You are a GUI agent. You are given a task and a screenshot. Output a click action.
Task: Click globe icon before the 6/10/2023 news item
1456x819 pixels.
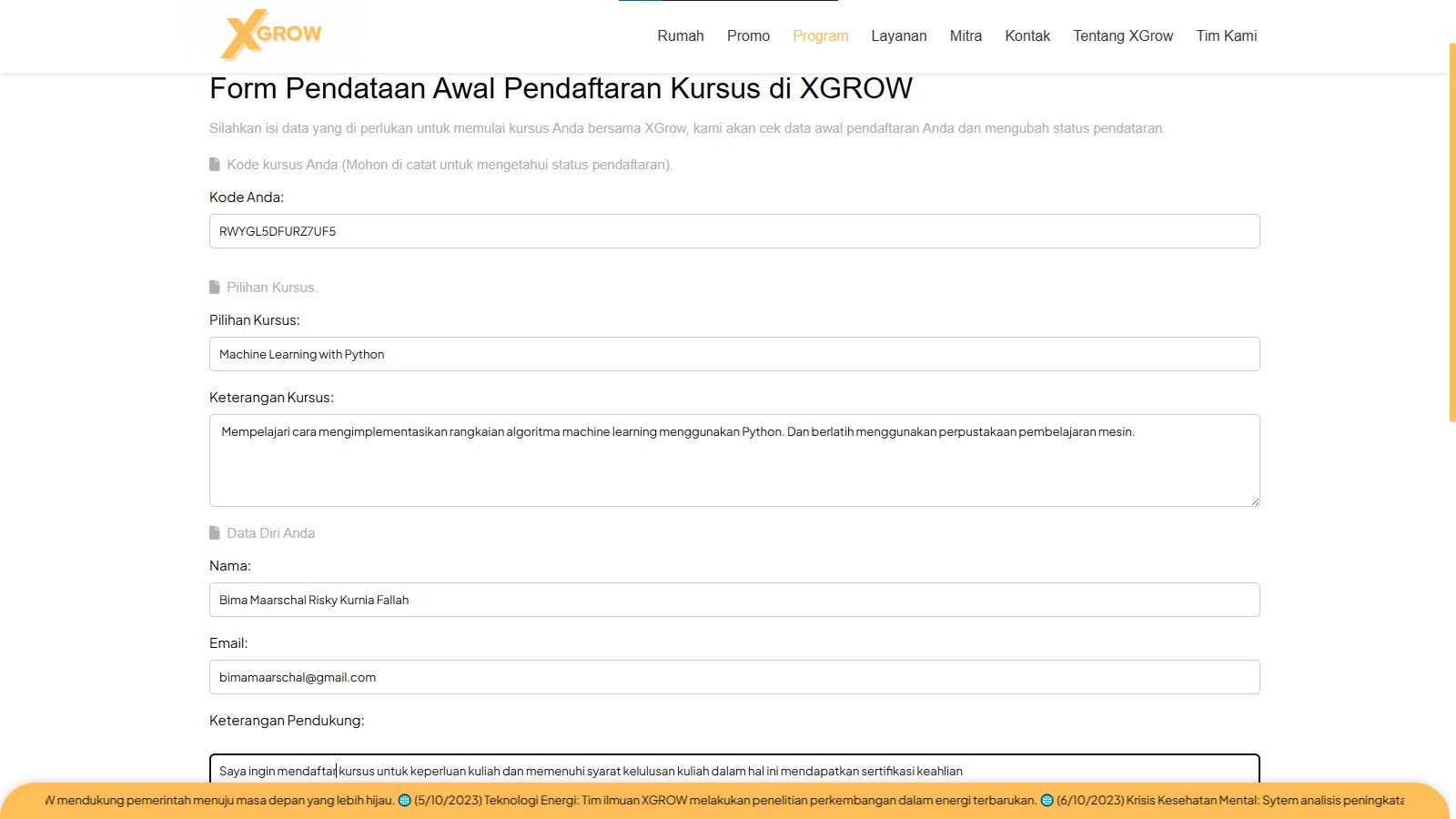coord(1048,802)
